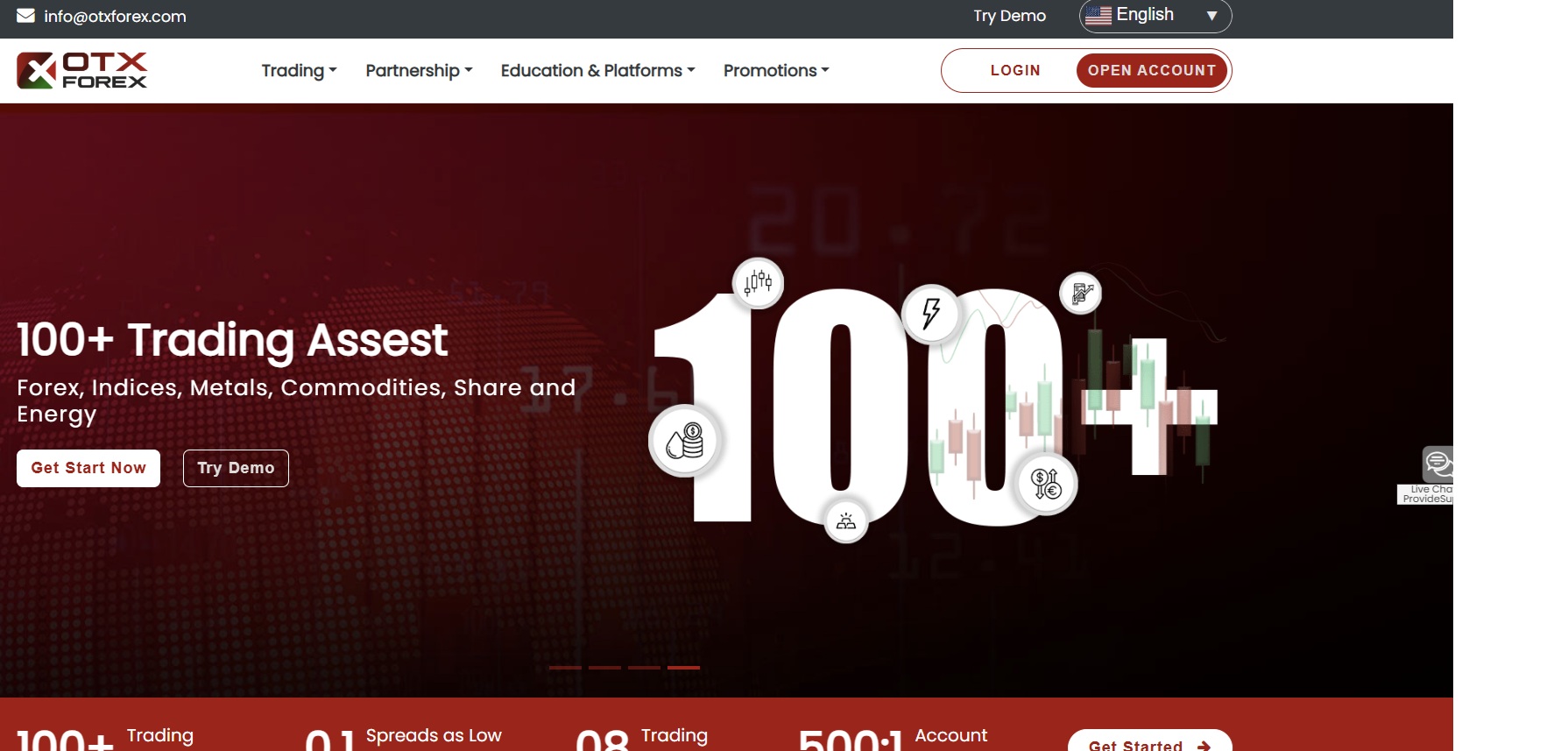
Task: Click the LOGIN button
Action: [x=1014, y=70]
